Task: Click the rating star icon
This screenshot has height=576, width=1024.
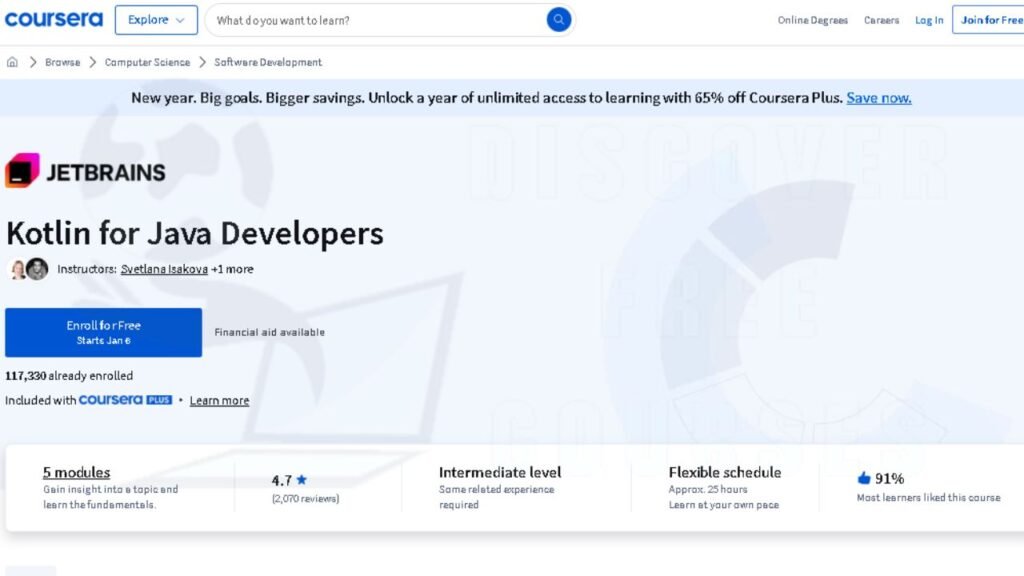Action: pos(302,479)
